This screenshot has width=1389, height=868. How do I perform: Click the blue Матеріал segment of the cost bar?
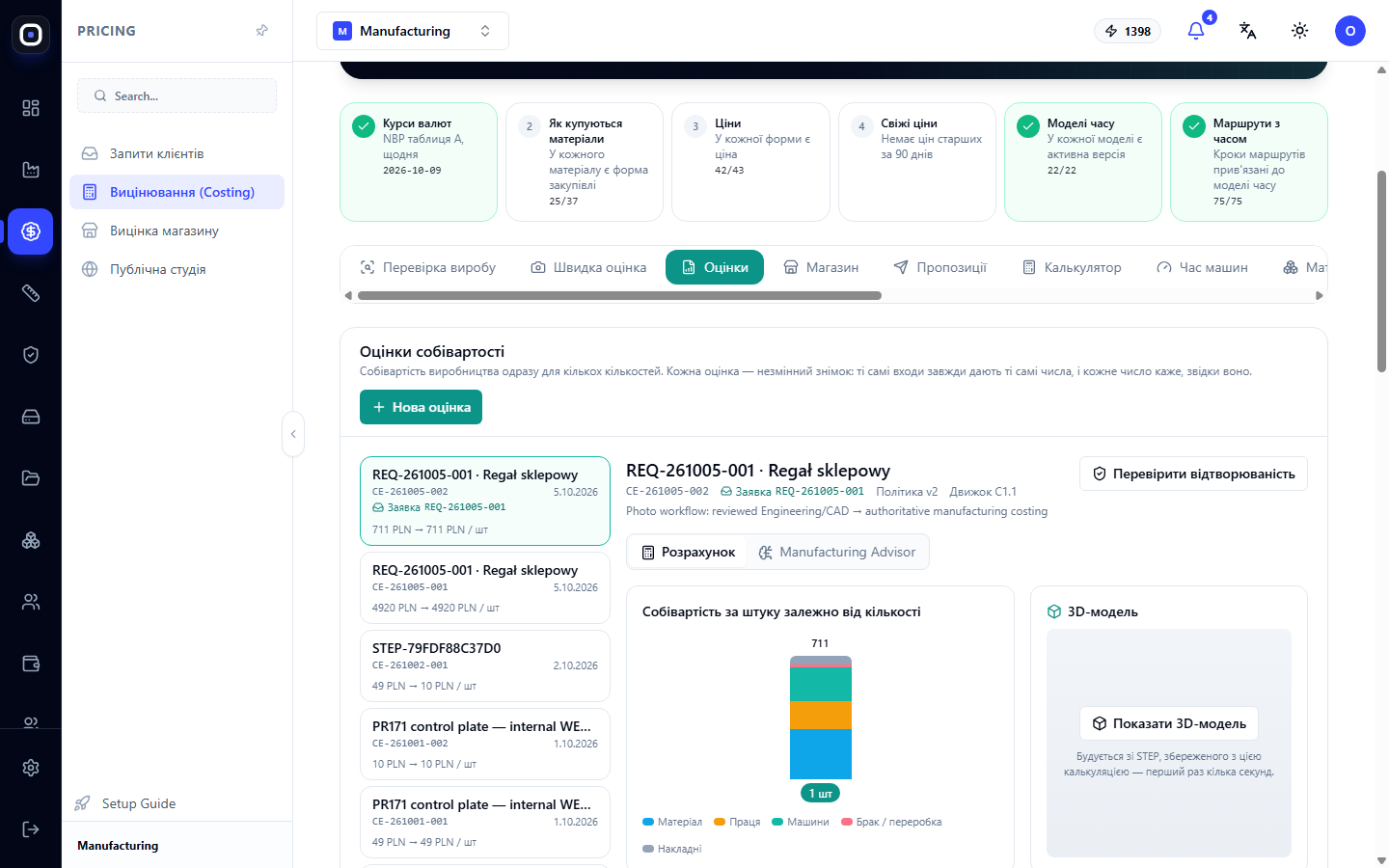[x=821, y=753]
